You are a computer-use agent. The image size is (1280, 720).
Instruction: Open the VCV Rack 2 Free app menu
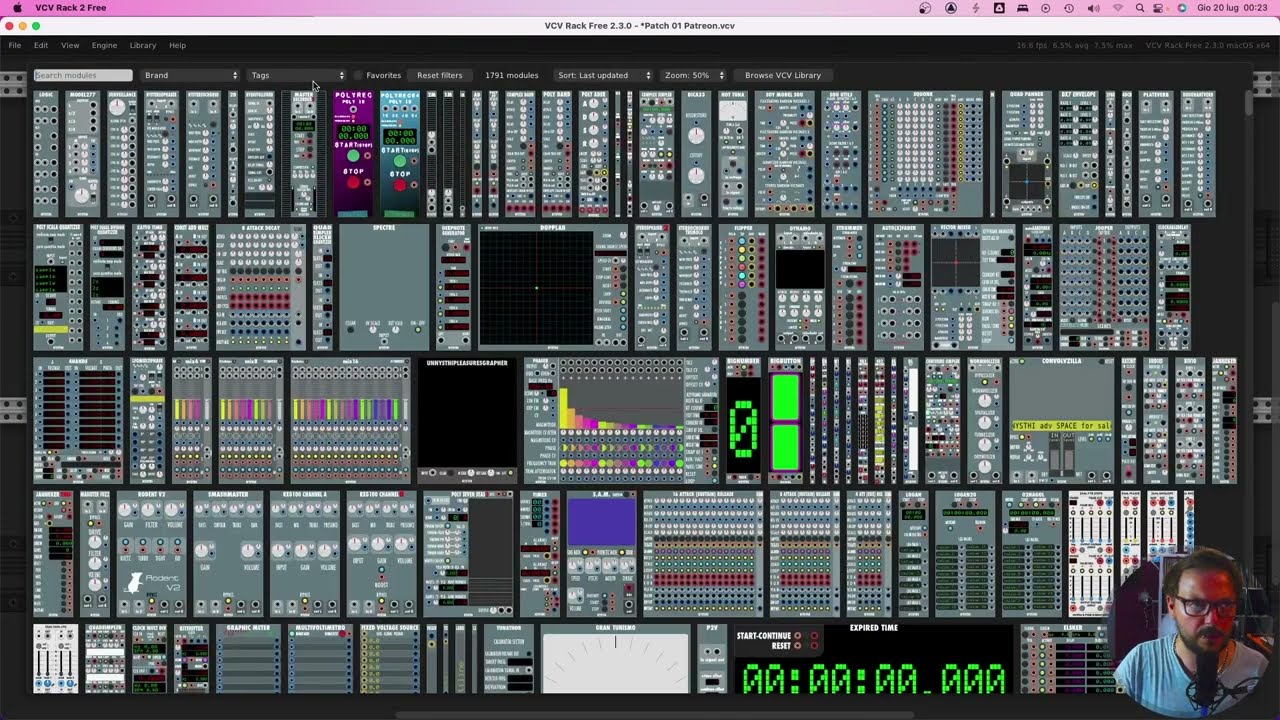coord(70,8)
